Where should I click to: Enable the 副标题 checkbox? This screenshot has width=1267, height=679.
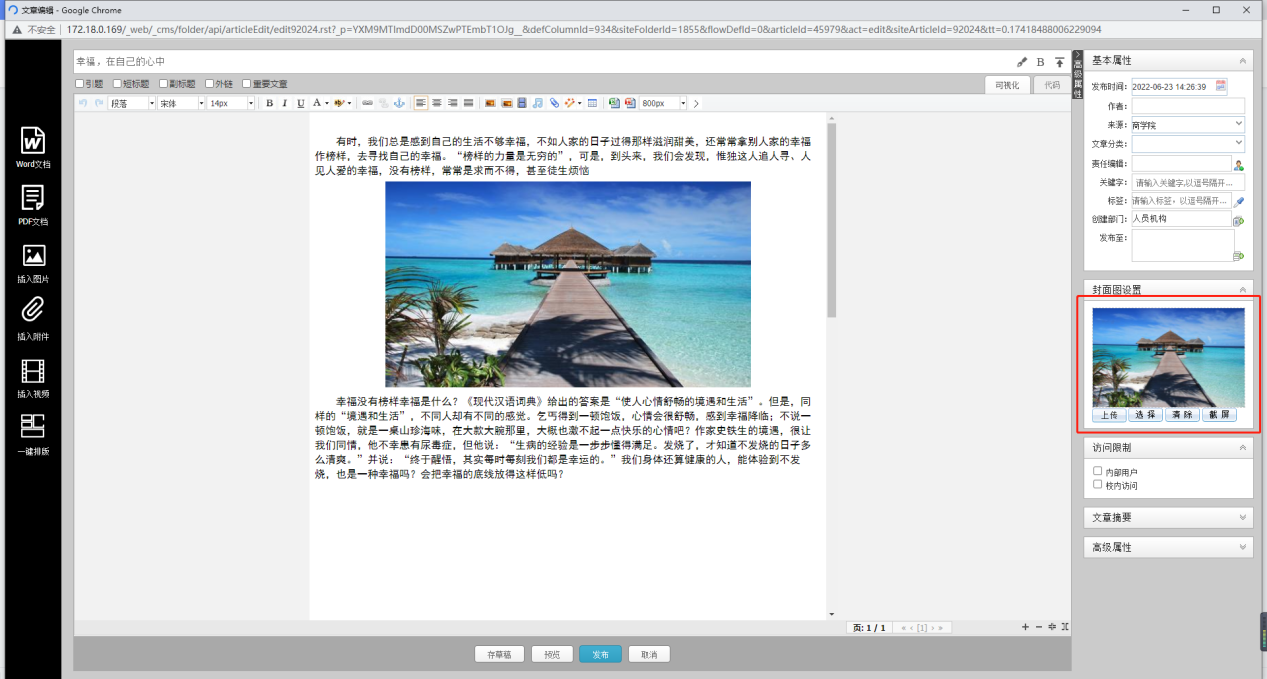click(164, 84)
